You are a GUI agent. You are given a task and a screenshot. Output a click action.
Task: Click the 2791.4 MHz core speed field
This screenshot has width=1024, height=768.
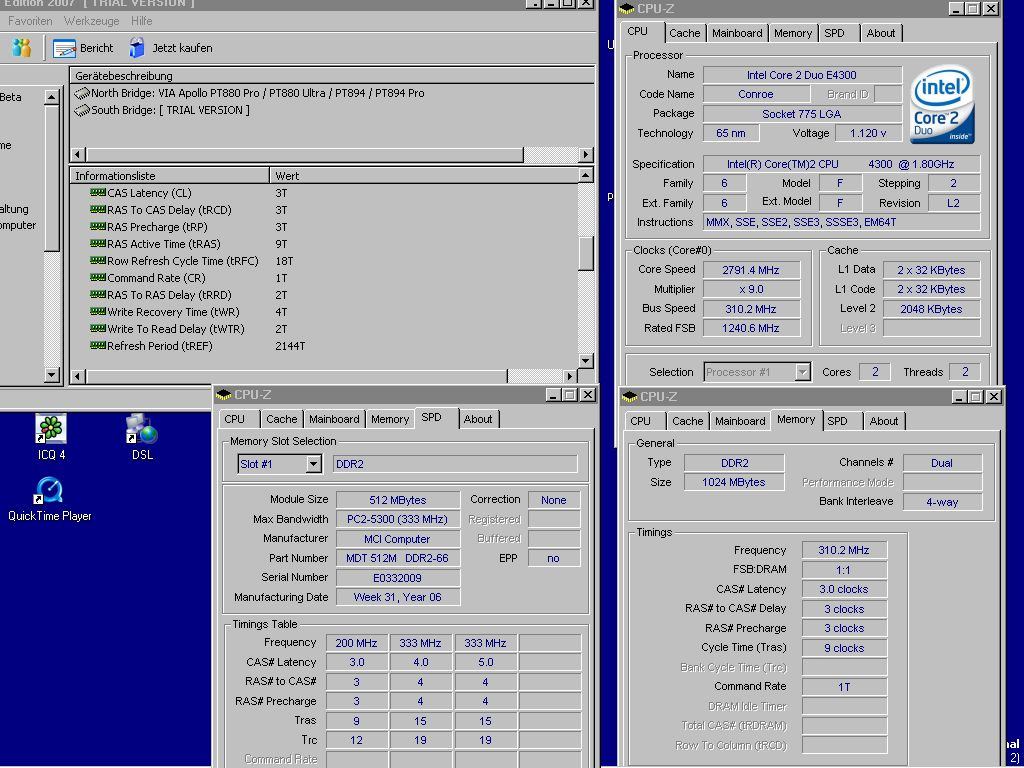[751, 270]
